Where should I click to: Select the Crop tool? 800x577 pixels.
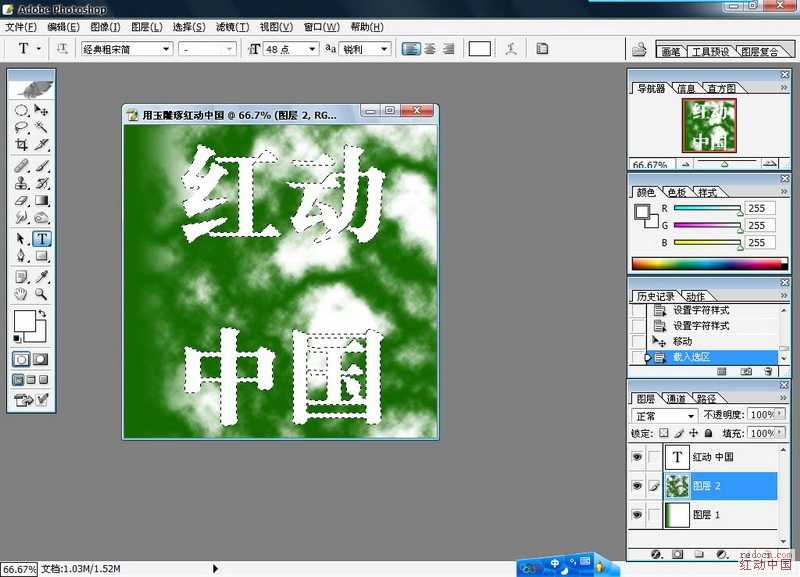click(x=21, y=144)
